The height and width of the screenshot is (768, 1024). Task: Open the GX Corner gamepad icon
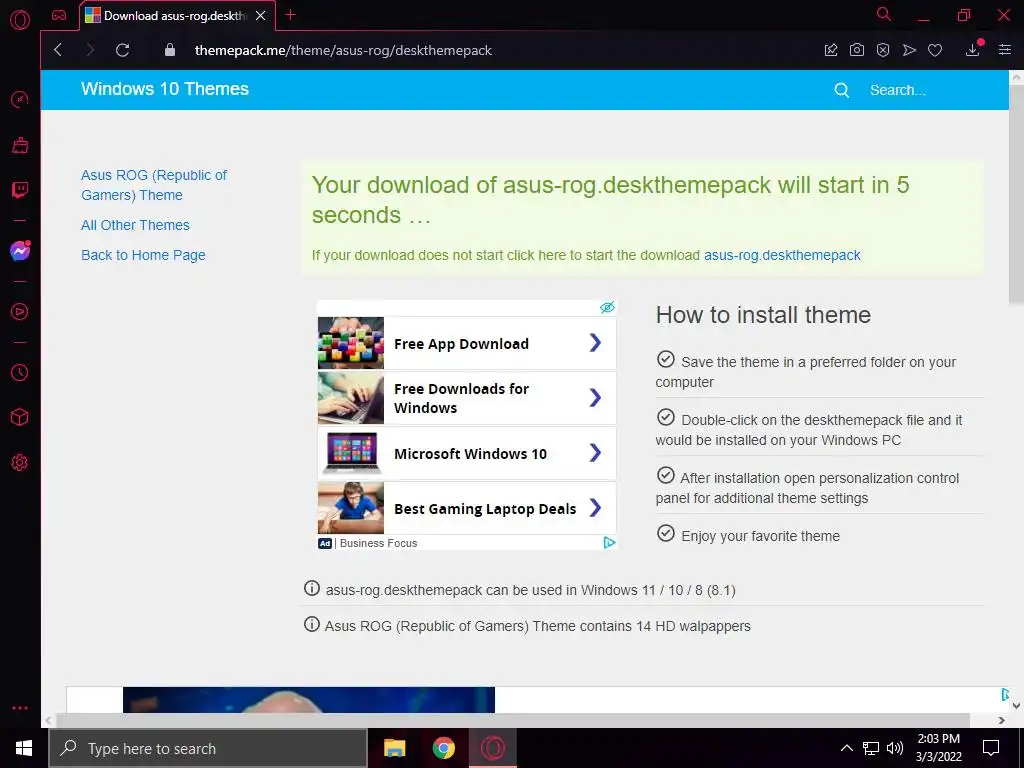click(x=59, y=15)
